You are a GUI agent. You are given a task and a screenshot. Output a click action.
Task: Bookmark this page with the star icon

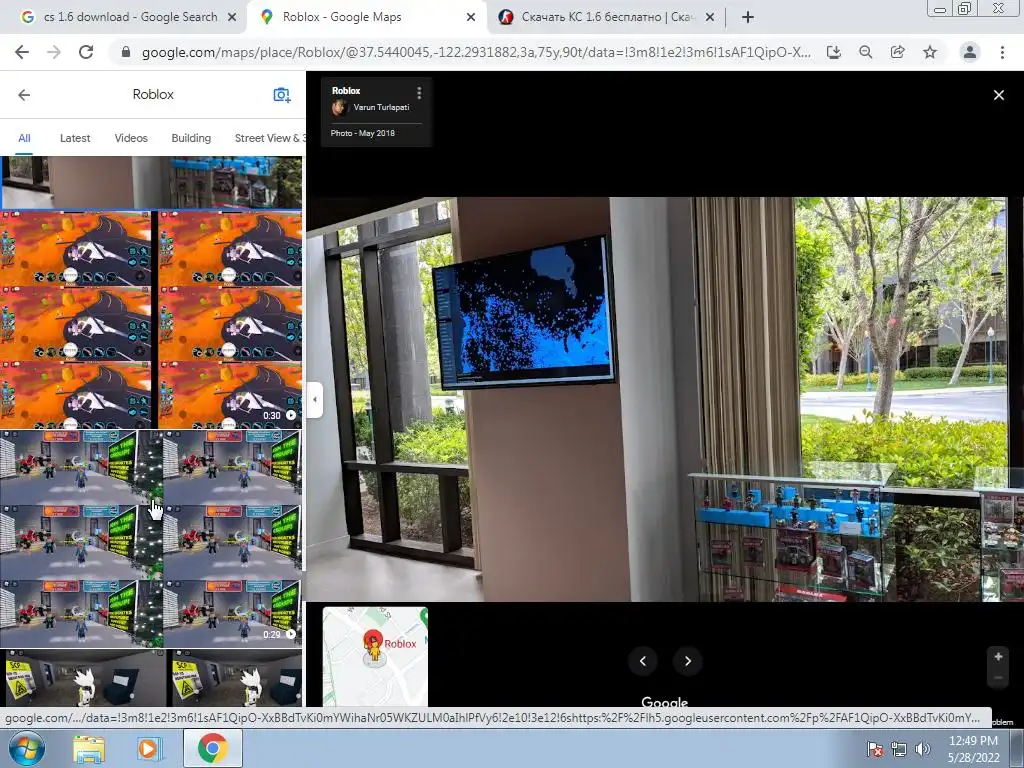tap(930, 52)
